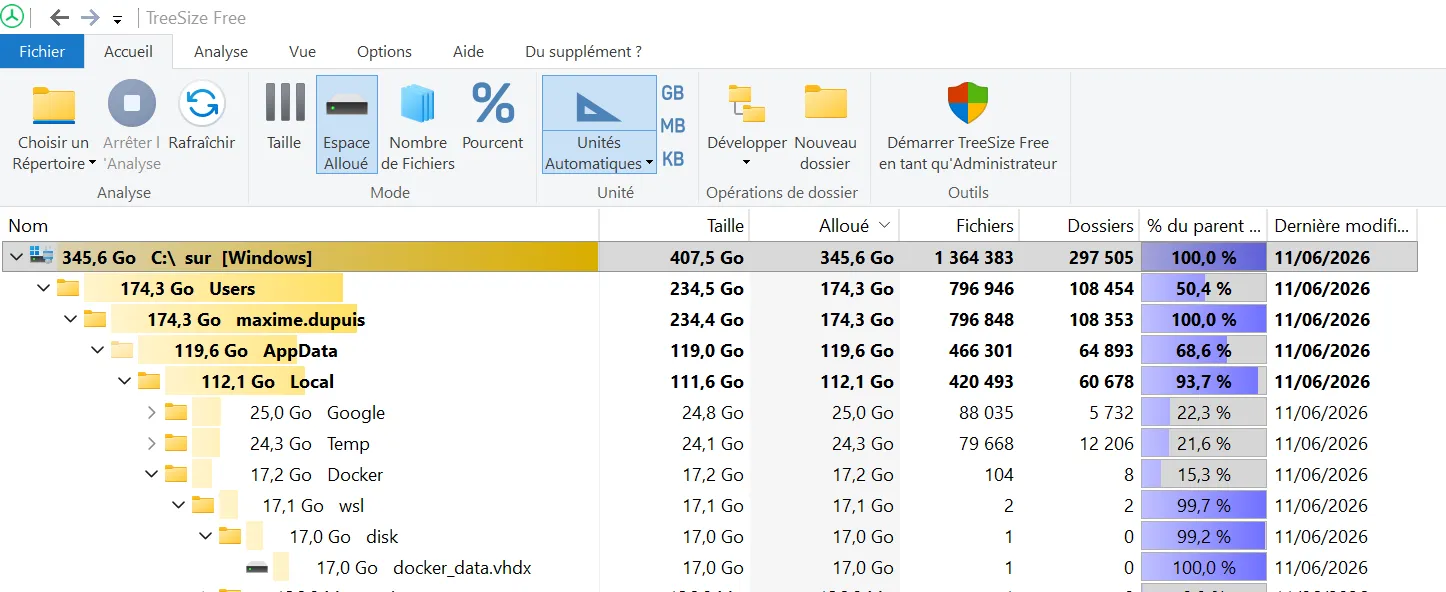This screenshot has width=1446, height=592.
Task: Open the Fichier menu
Action: pyautogui.click(x=42, y=51)
